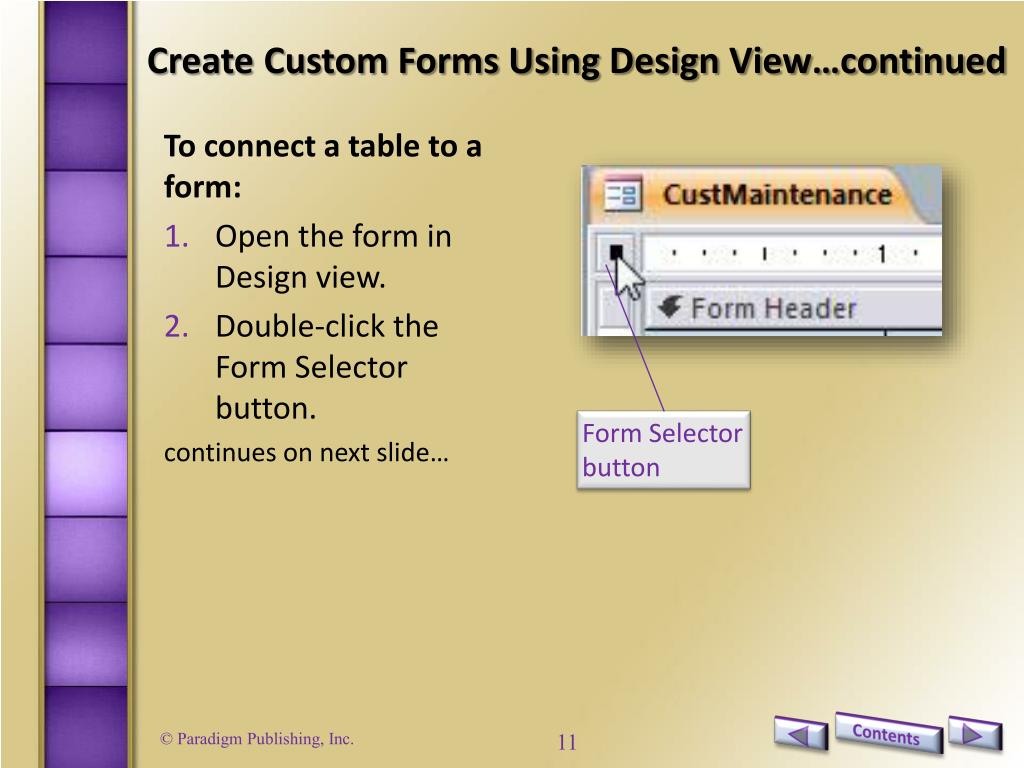The image size is (1024, 768).
Task: Click the next slide arrow button
Action: (975, 734)
